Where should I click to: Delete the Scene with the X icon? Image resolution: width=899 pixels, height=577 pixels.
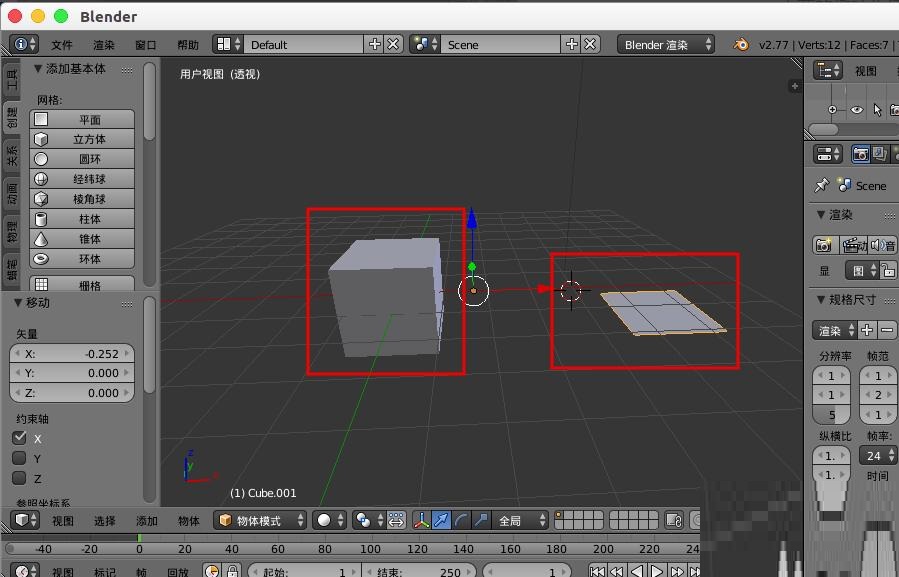pos(591,44)
